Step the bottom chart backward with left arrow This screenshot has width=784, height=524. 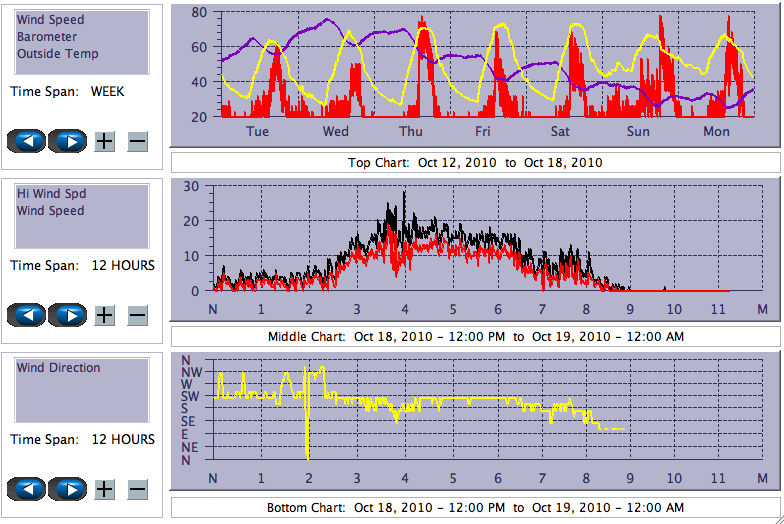27,489
